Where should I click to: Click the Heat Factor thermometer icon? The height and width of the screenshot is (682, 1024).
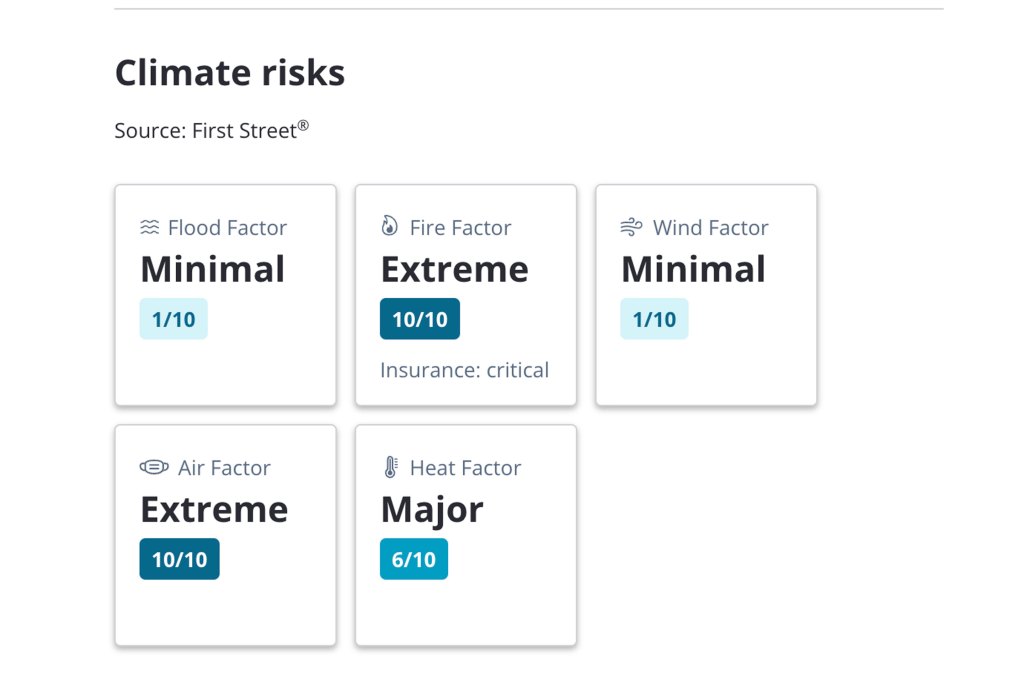click(x=390, y=467)
